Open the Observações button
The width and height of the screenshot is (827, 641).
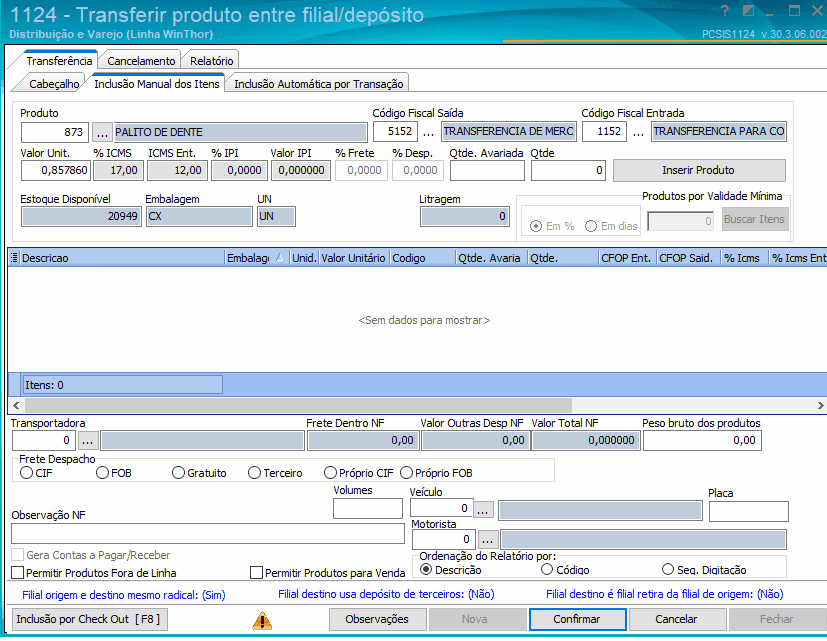click(x=377, y=619)
